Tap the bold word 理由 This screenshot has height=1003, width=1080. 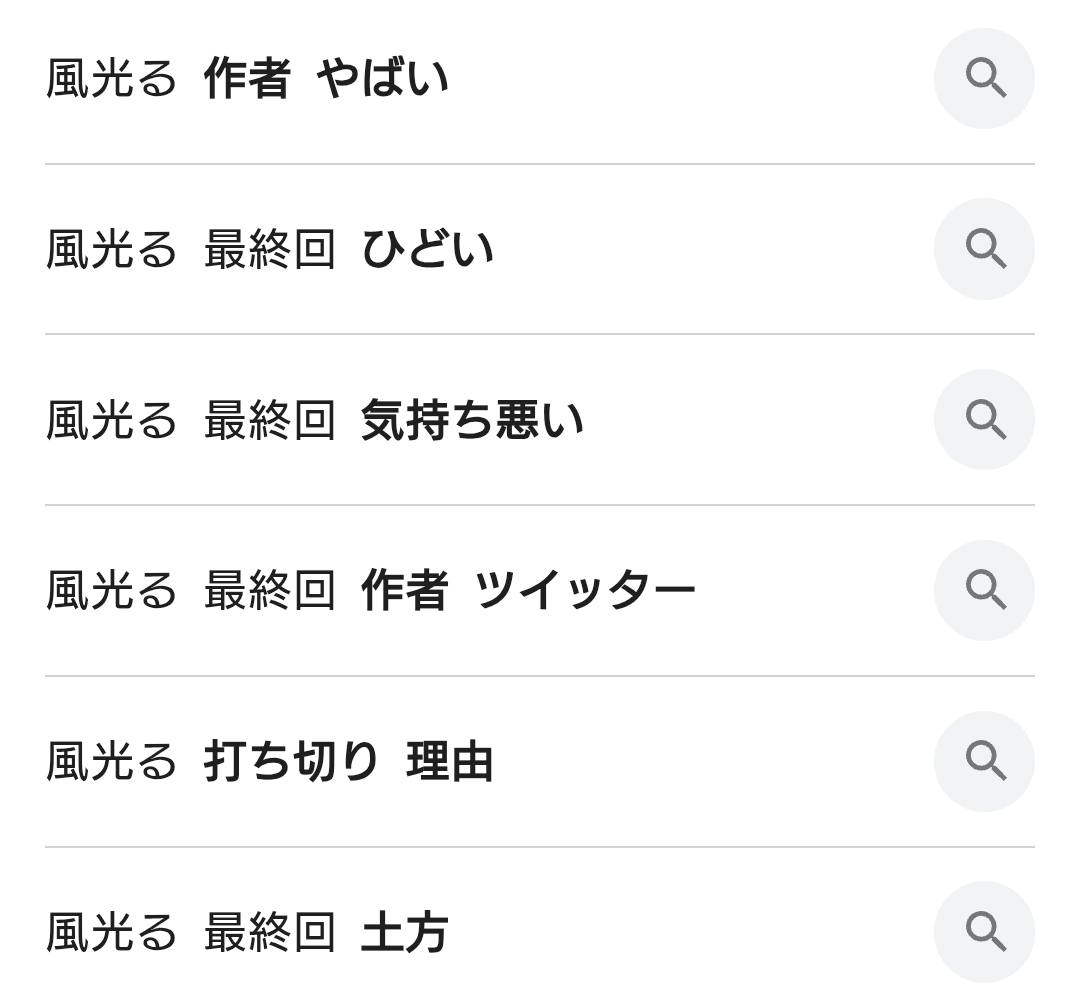click(450, 762)
